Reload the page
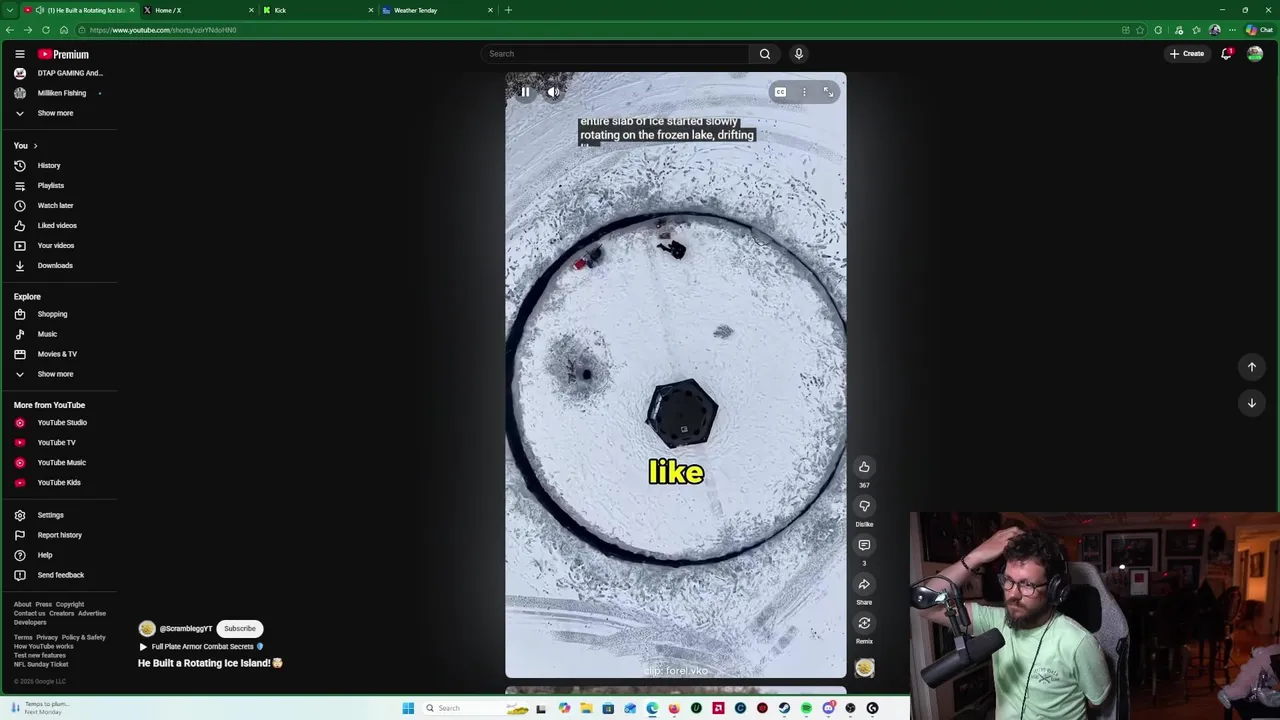 click(45, 30)
